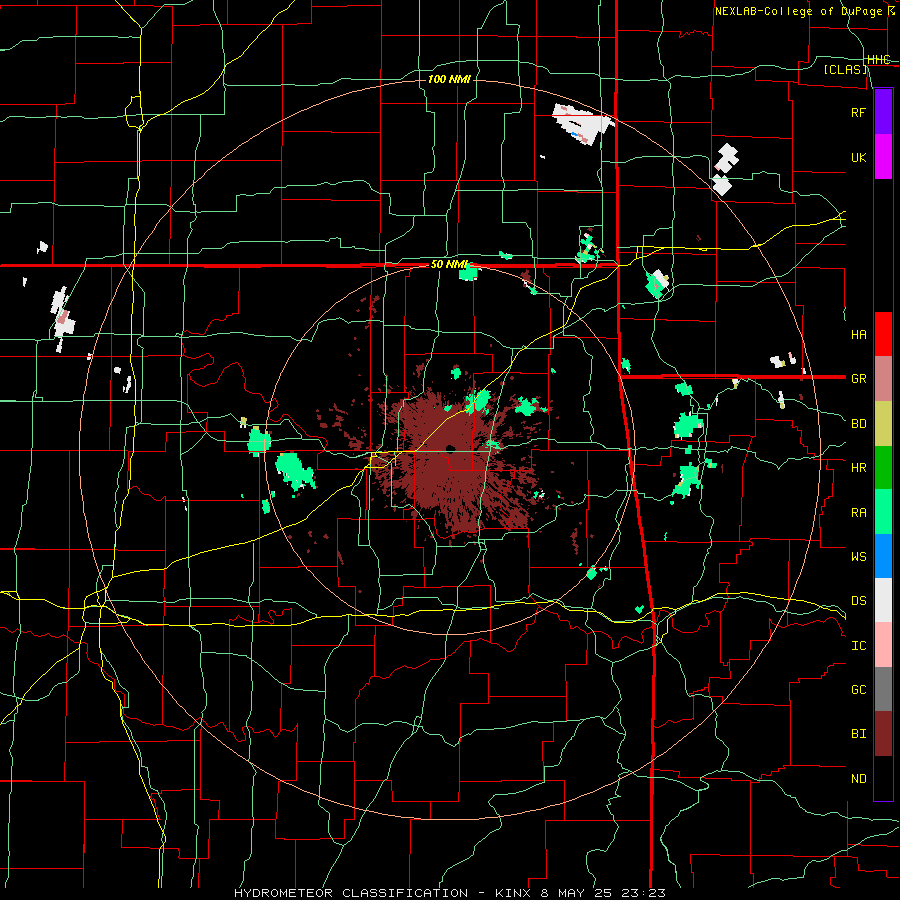Click the RF legend label

858,112
